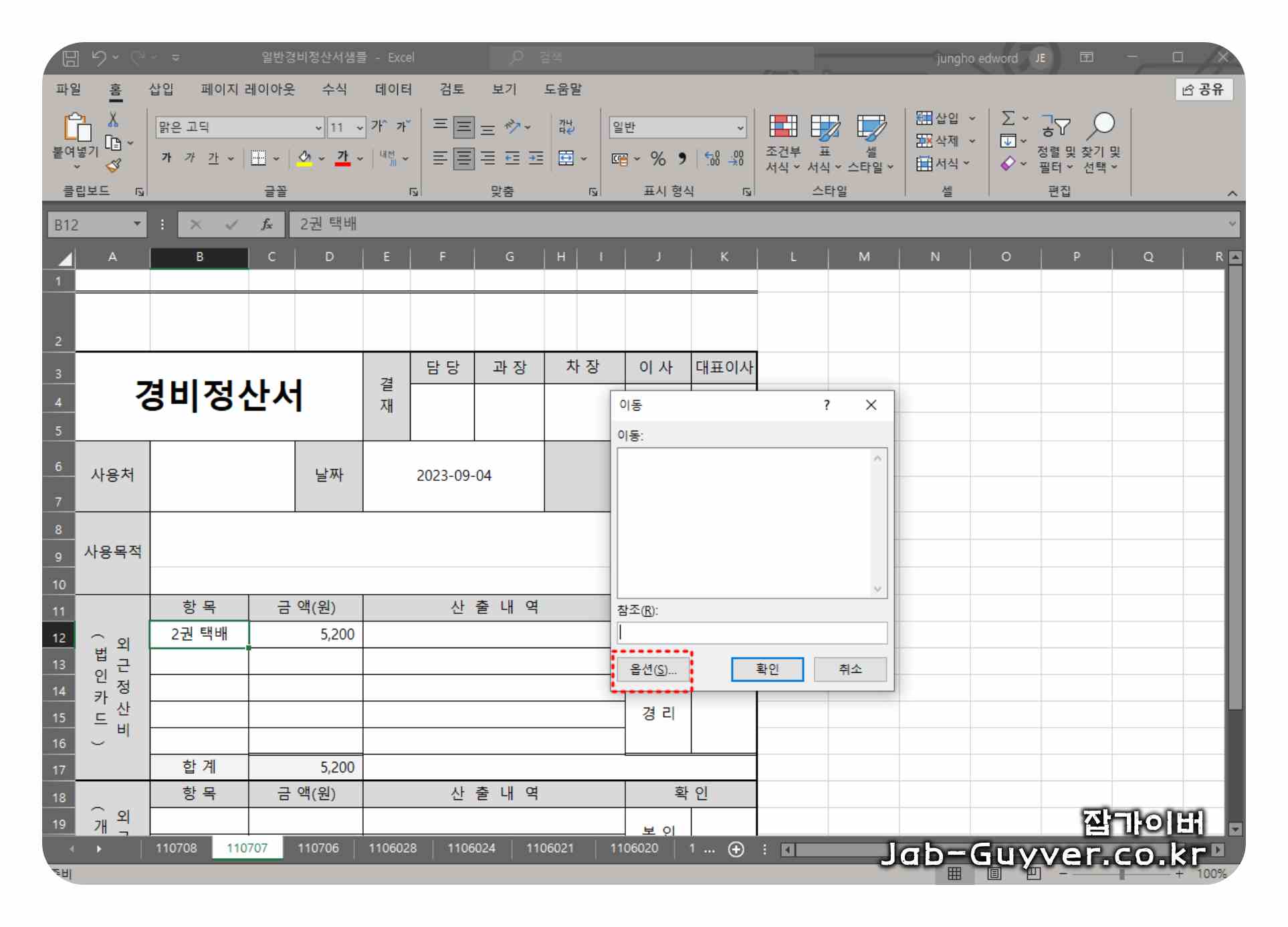This screenshot has width=1288, height=927.
Task: Click the percent style icon
Action: pyautogui.click(x=658, y=159)
